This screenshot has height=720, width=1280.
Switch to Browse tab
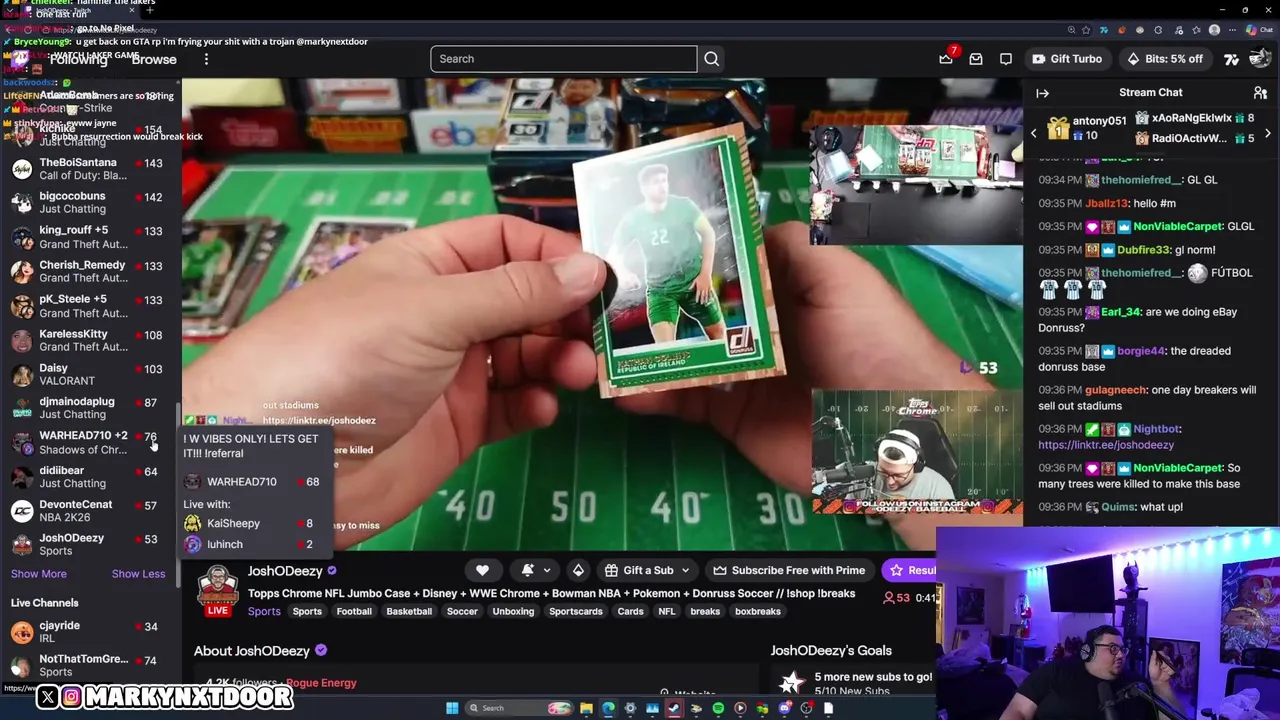click(x=154, y=59)
